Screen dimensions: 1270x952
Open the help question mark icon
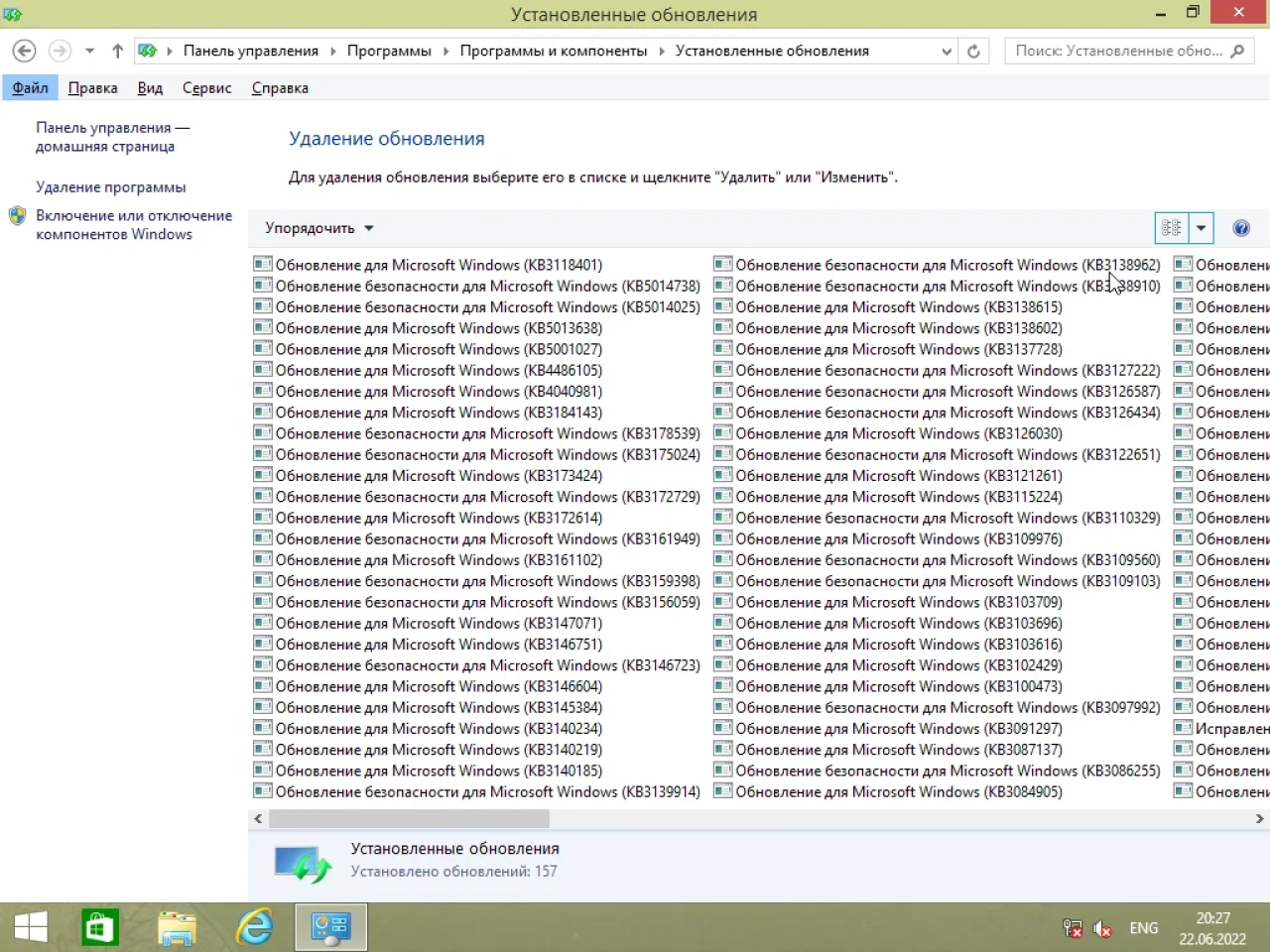click(x=1241, y=228)
